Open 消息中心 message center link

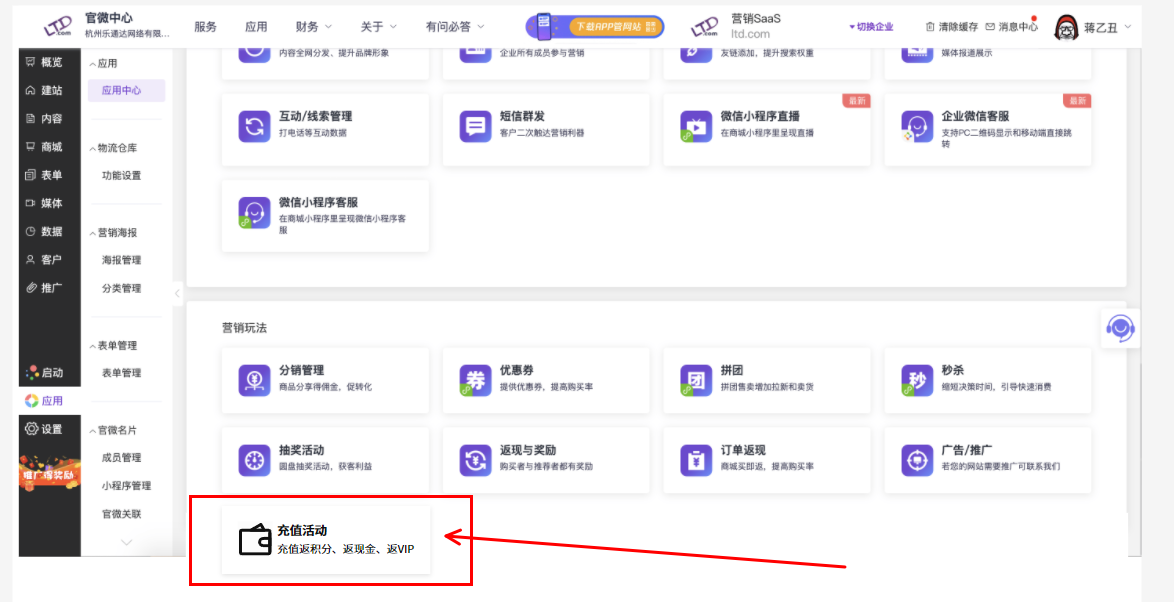pyautogui.click(x=1011, y=27)
